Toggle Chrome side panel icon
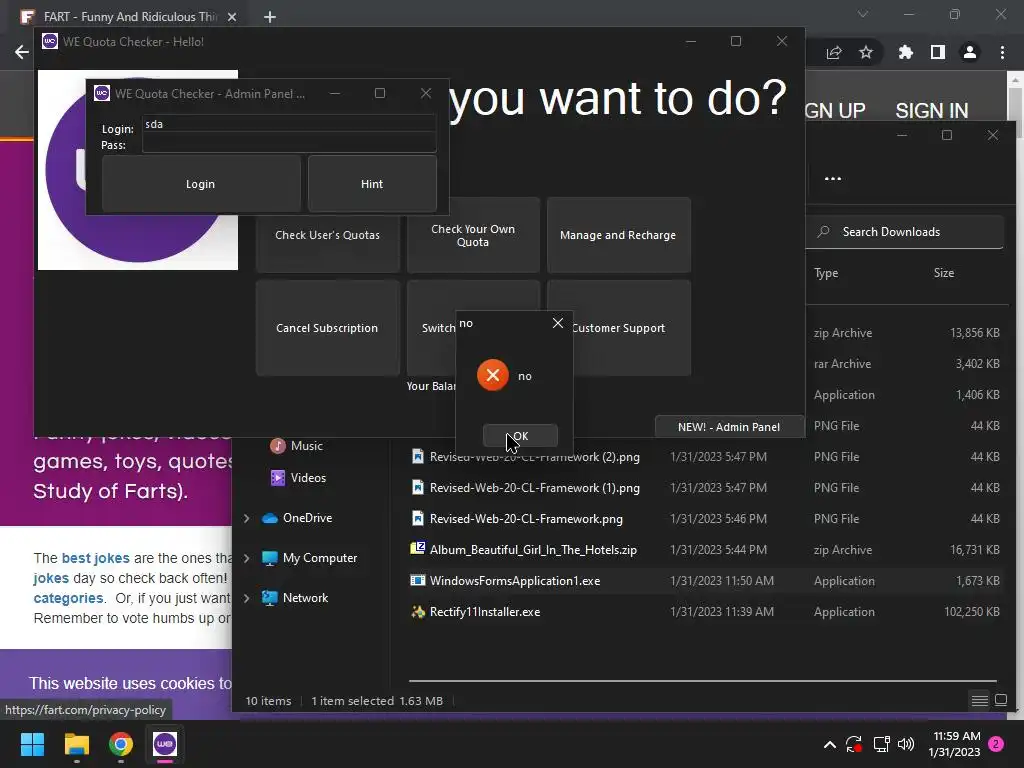This screenshot has height=768, width=1024. [x=938, y=52]
